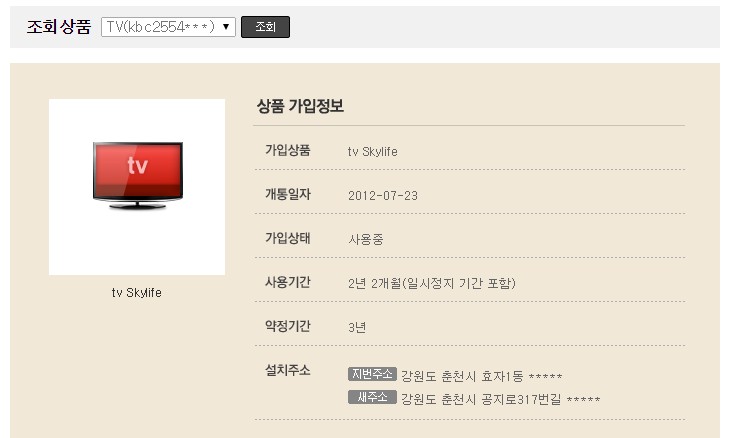Click the tv Skylife caption below the image
The height and width of the screenshot is (438, 737).
137,293
